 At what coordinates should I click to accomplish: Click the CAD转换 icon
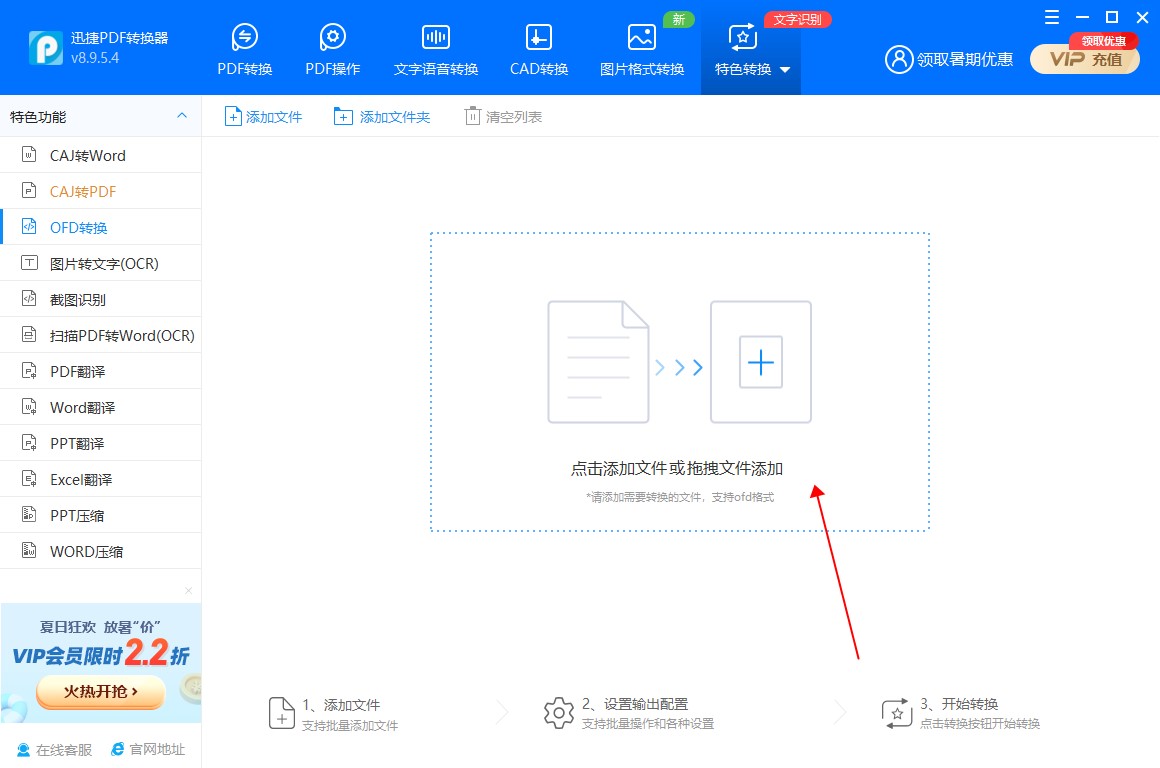[x=539, y=38]
